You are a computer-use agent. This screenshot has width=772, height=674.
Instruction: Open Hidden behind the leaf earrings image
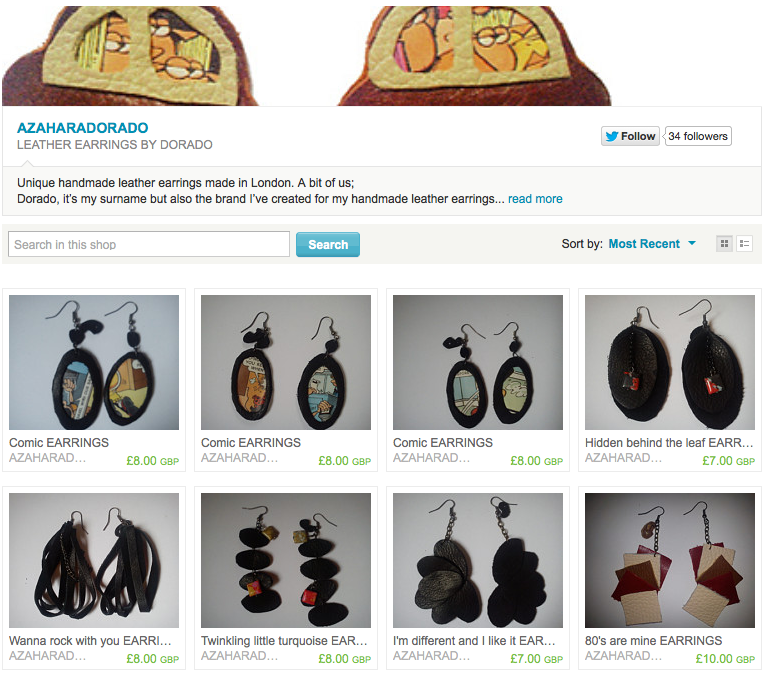pos(670,362)
